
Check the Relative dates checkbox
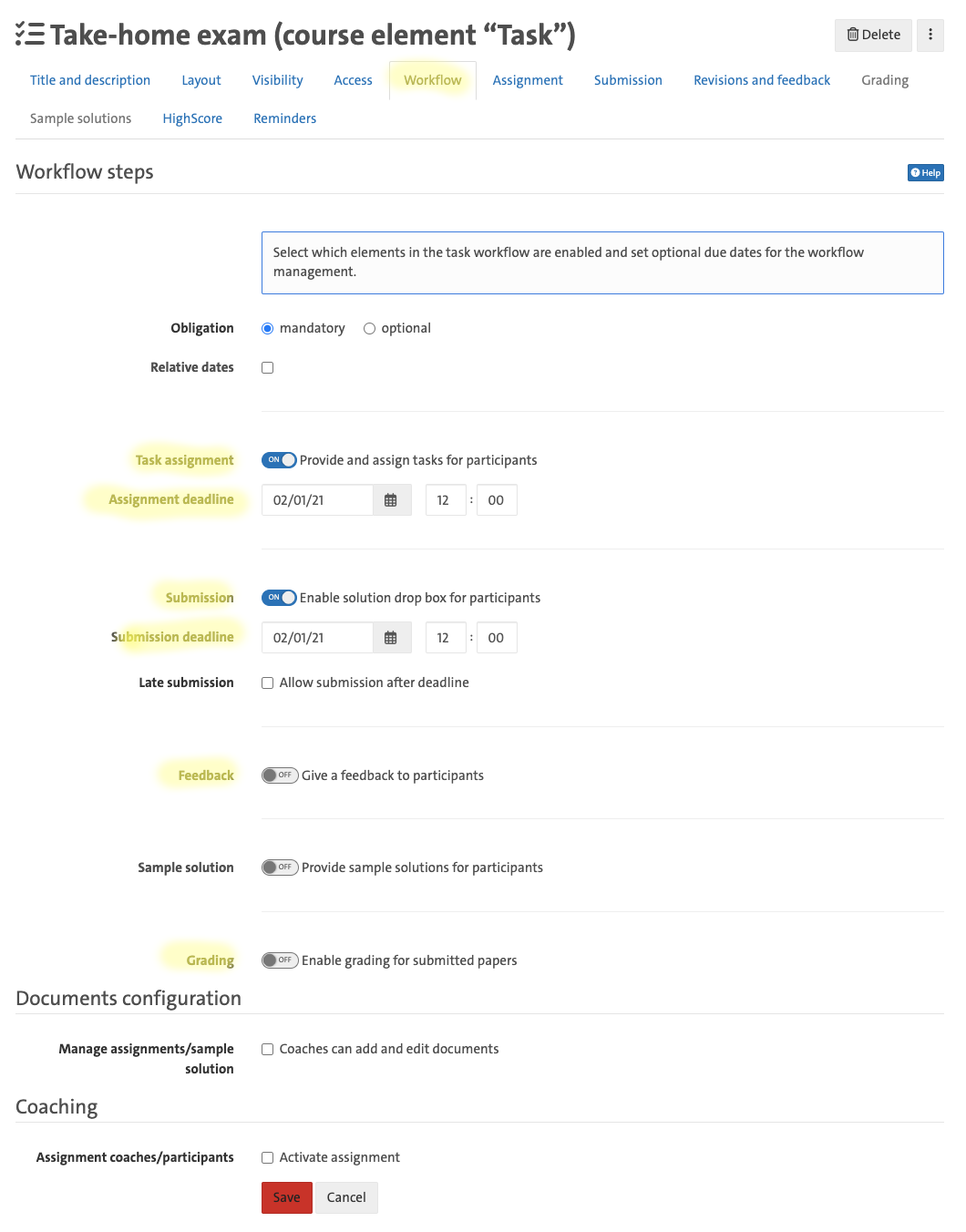coord(268,368)
